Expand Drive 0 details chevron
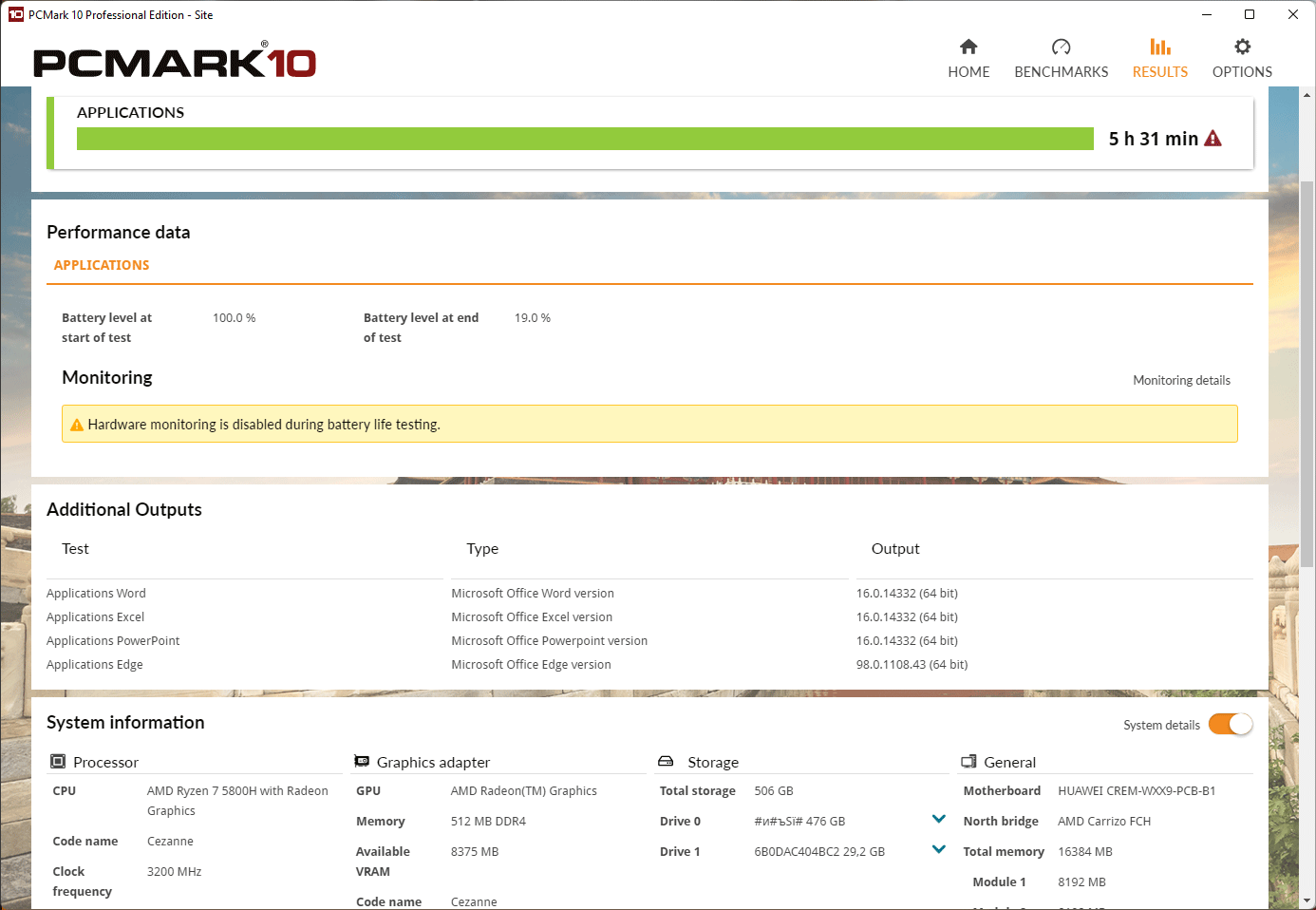Viewport: 1316px width, 910px height. coord(939,819)
